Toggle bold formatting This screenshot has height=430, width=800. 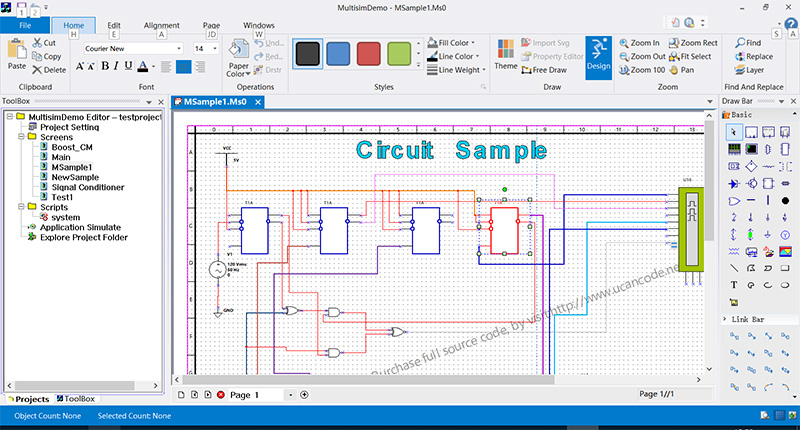click(x=105, y=66)
